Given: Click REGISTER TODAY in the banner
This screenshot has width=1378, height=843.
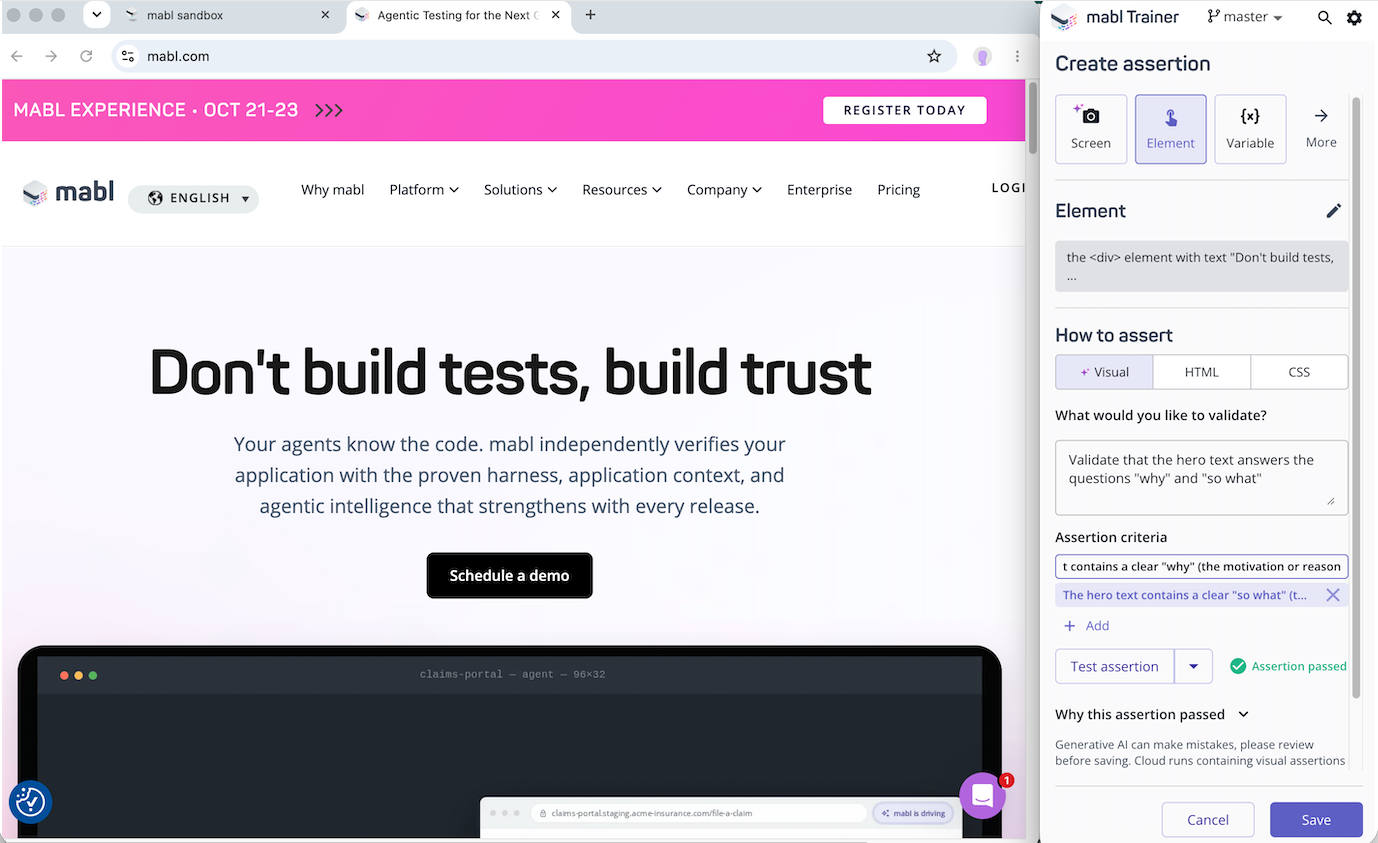Looking at the screenshot, I should [x=904, y=110].
